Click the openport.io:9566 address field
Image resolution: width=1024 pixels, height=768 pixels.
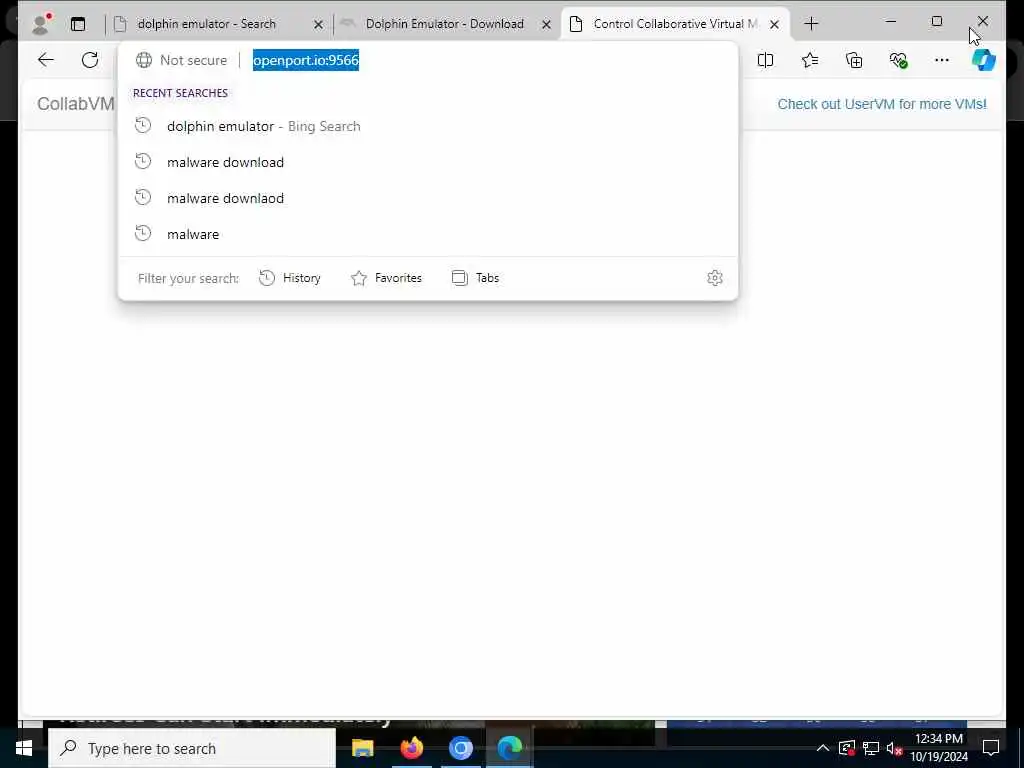tap(306, 60)
